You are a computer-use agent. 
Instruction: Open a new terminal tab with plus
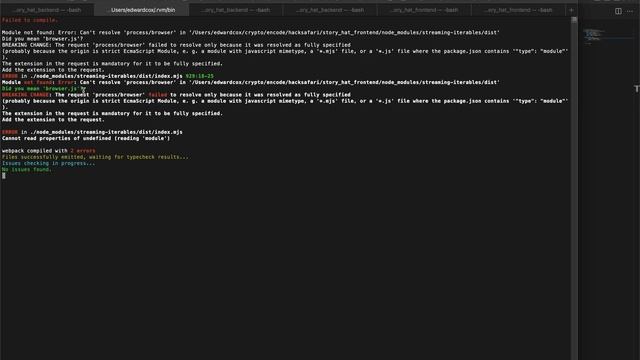571,10
